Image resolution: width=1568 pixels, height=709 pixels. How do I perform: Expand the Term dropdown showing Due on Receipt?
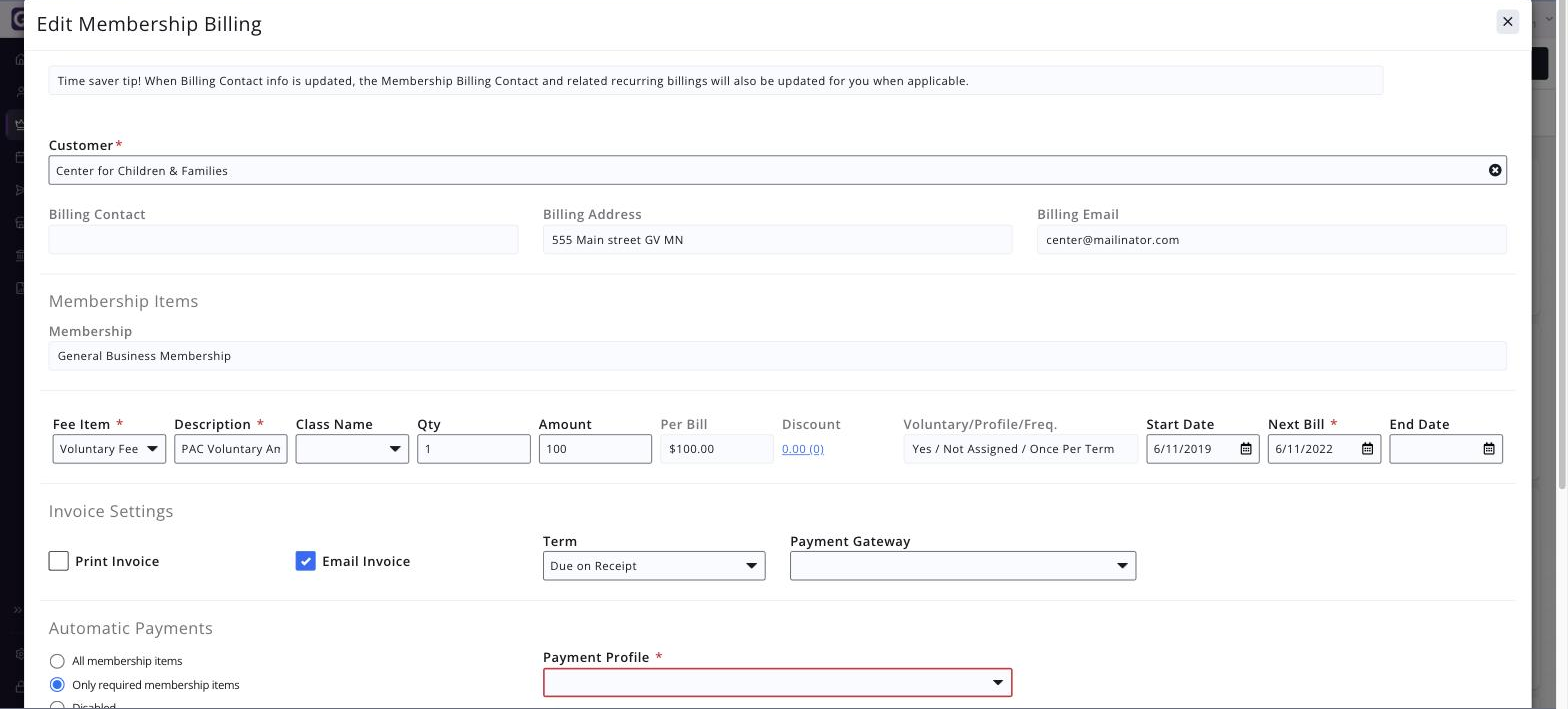pyautogui.click(x=654, y=566)
